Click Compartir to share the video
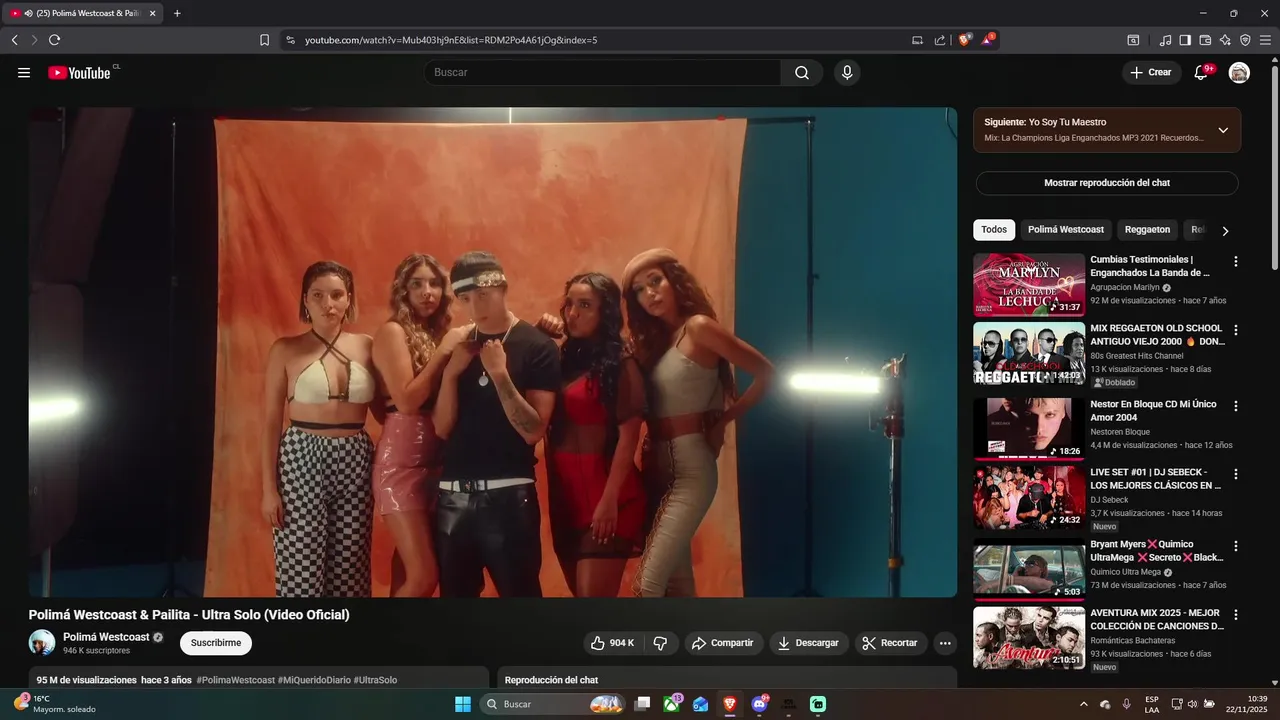 723,643
